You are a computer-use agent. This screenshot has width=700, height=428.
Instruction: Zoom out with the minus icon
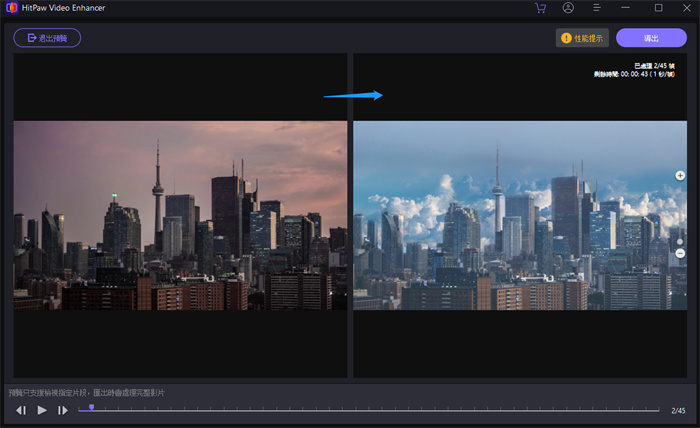pyautogui.click(x=680, y=254)
